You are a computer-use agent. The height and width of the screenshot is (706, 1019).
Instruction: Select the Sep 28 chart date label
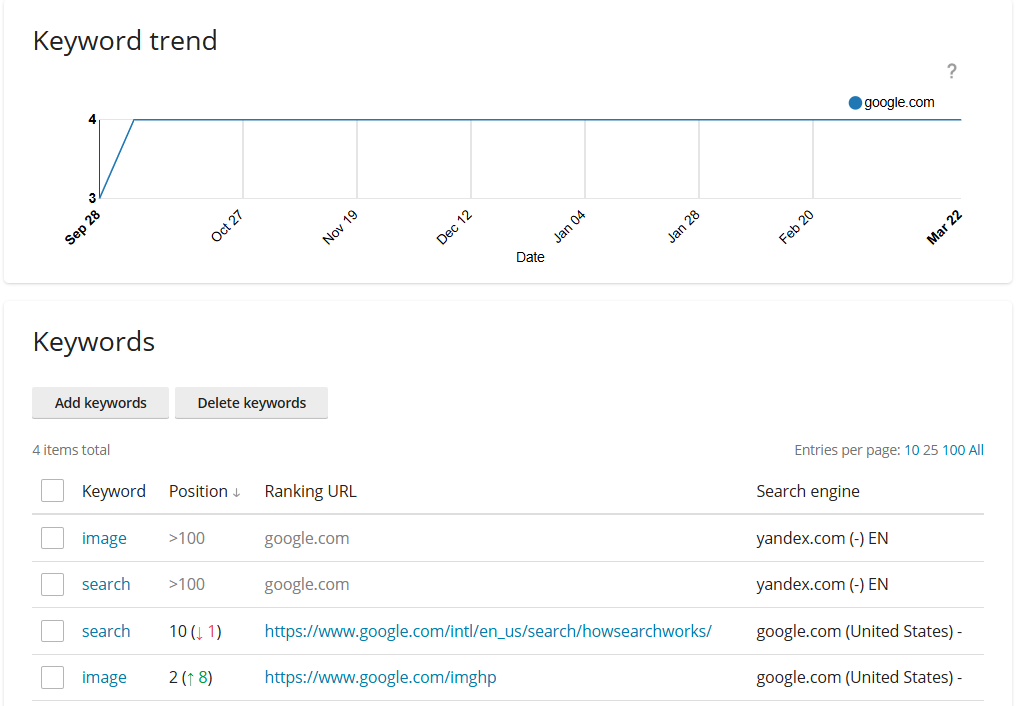(x=83, y=227)
